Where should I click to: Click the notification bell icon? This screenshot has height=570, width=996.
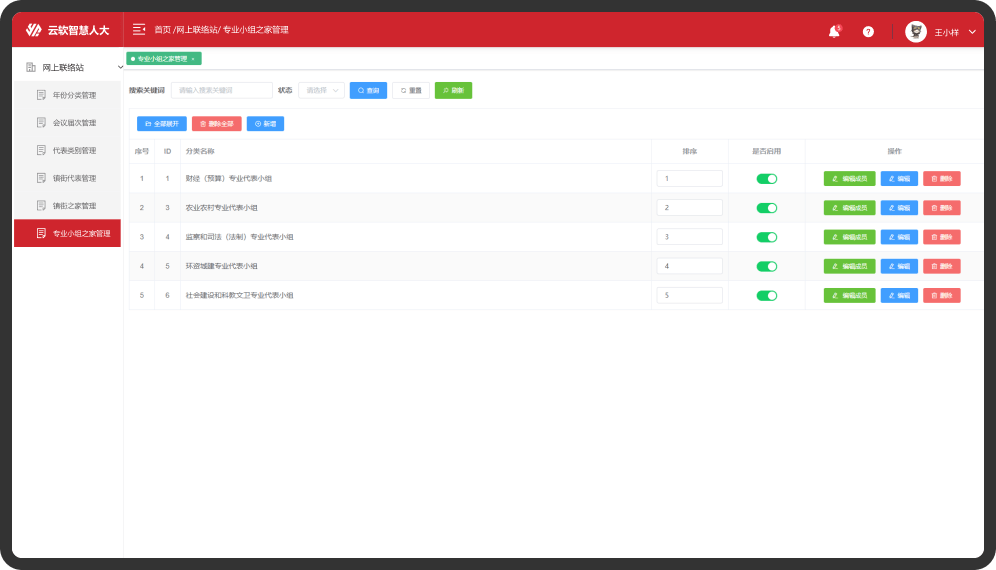click(x=833, y=31)
